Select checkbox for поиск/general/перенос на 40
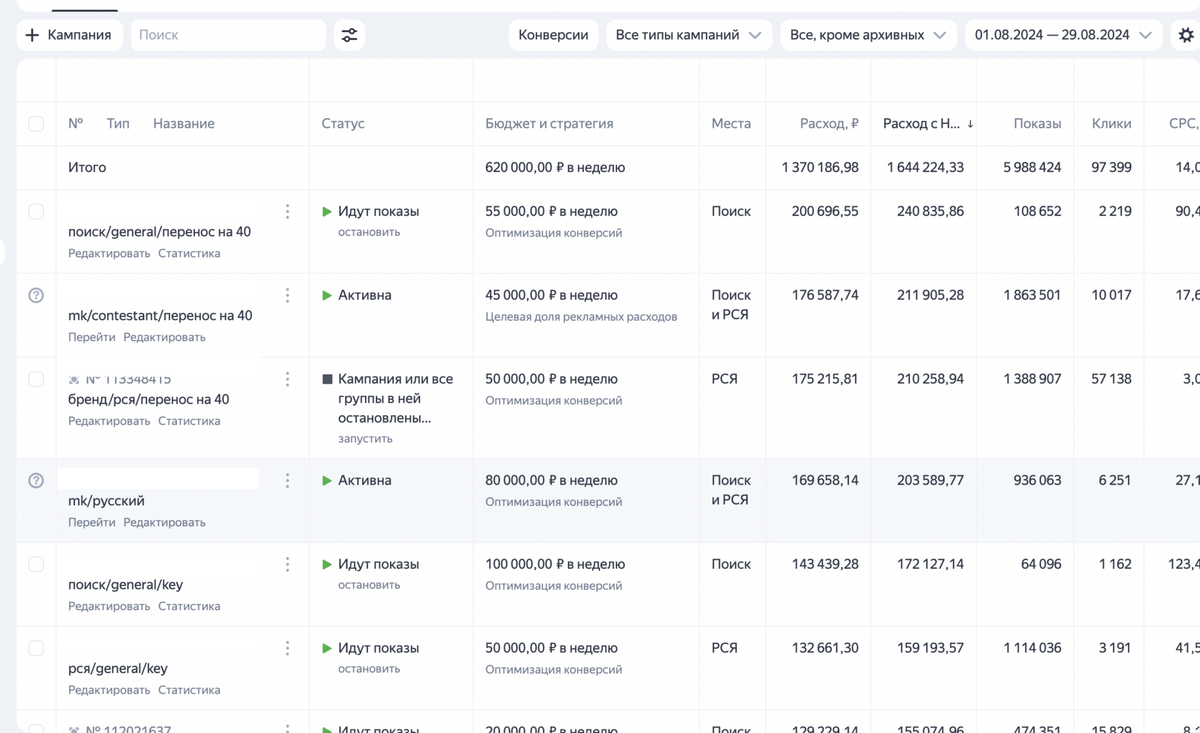 click(x=36, y=212)
